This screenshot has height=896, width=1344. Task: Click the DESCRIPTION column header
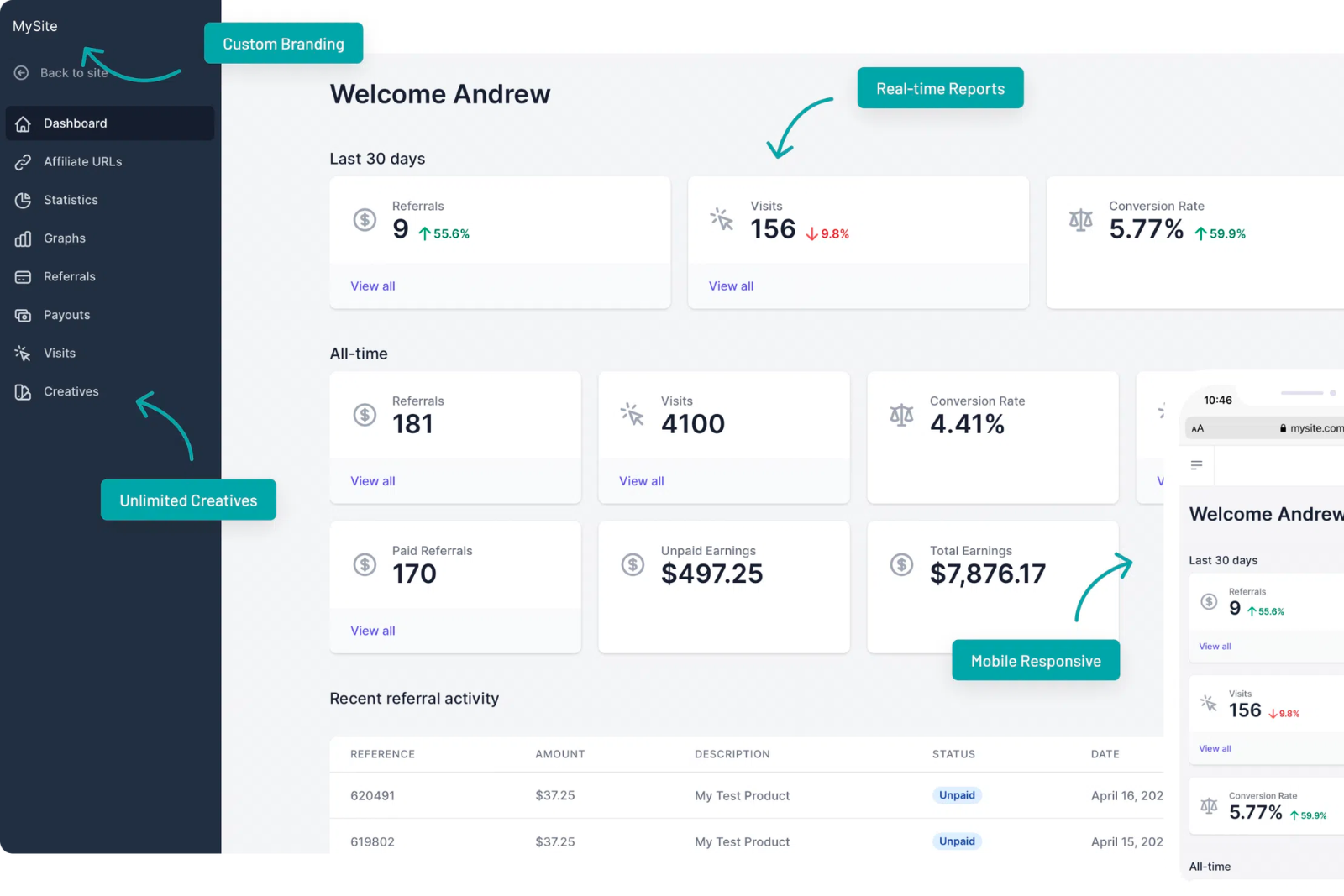click(732, 754)
